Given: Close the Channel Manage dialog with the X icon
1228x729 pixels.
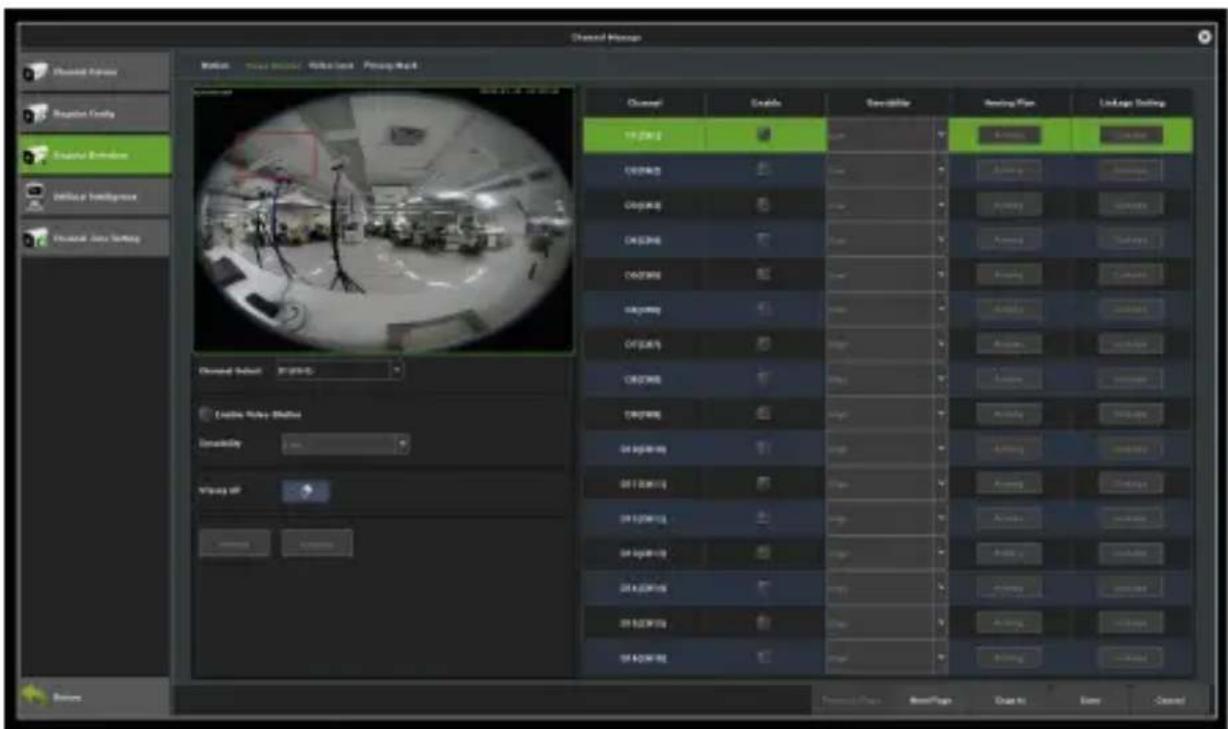Looking at the screenshot, I should pyautogui.click(x=1205, y=37).
